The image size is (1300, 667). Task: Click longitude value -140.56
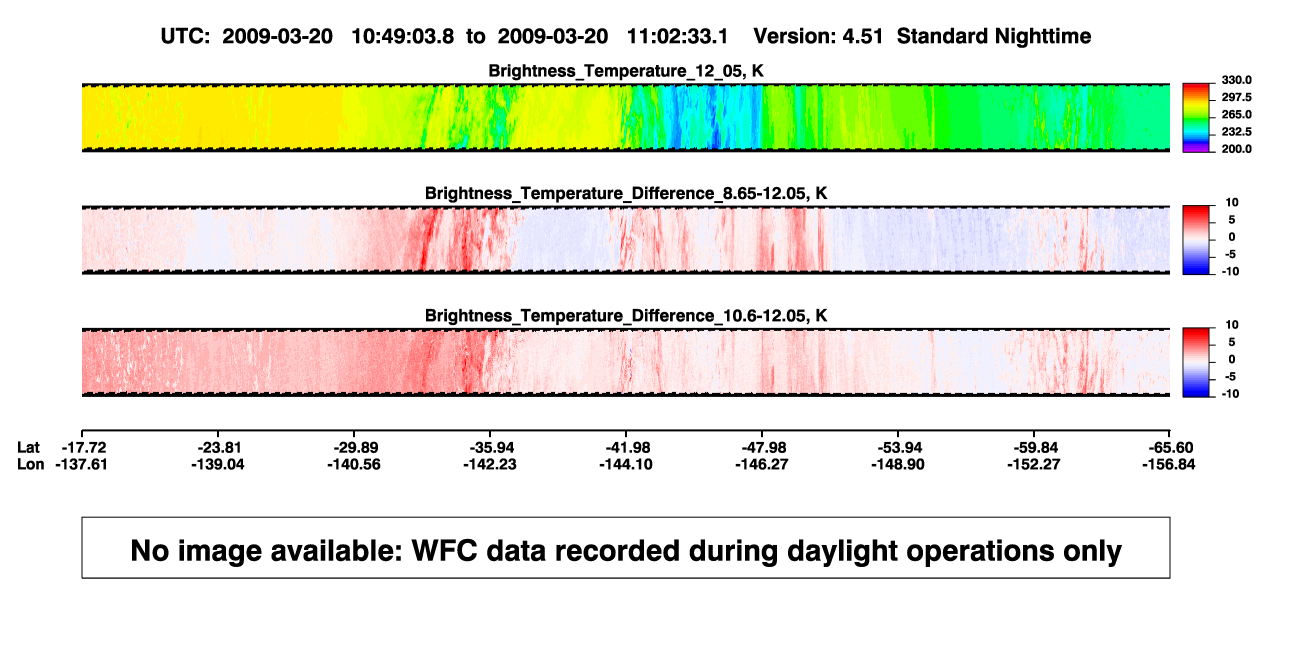354,464
